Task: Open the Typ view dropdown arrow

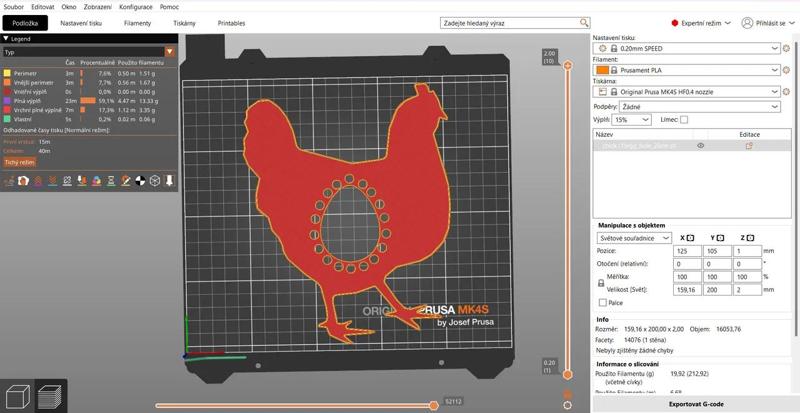Action: pyautogui.click(x=170, y=52)
